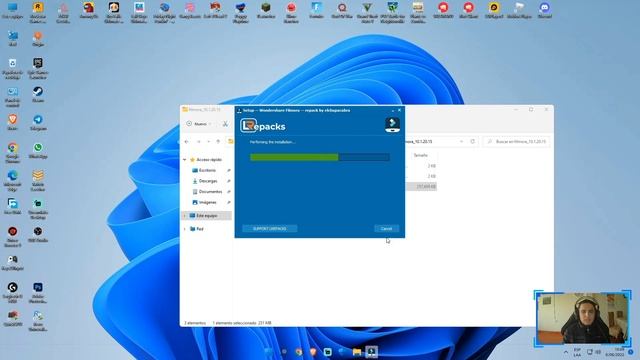Select Este equipo in navigation pane
The width and height of the screenshot is (640, 360).
(x=207, y=216)
